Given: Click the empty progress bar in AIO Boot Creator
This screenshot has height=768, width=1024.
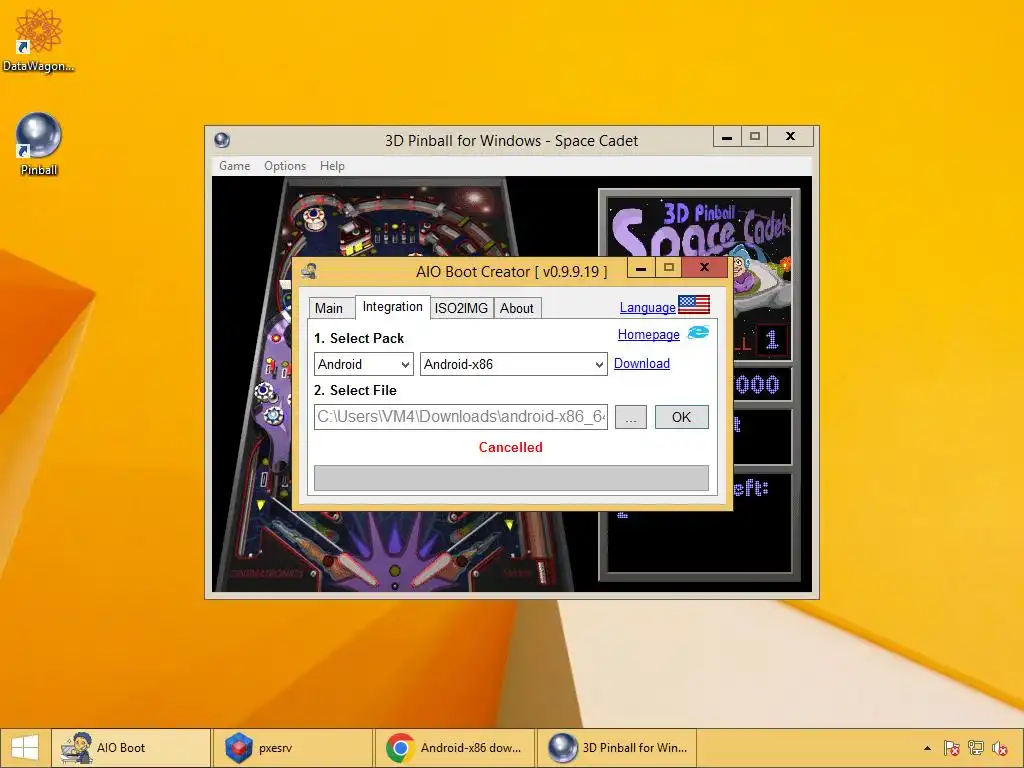Looking at the screenshot, I should (511, 477).
